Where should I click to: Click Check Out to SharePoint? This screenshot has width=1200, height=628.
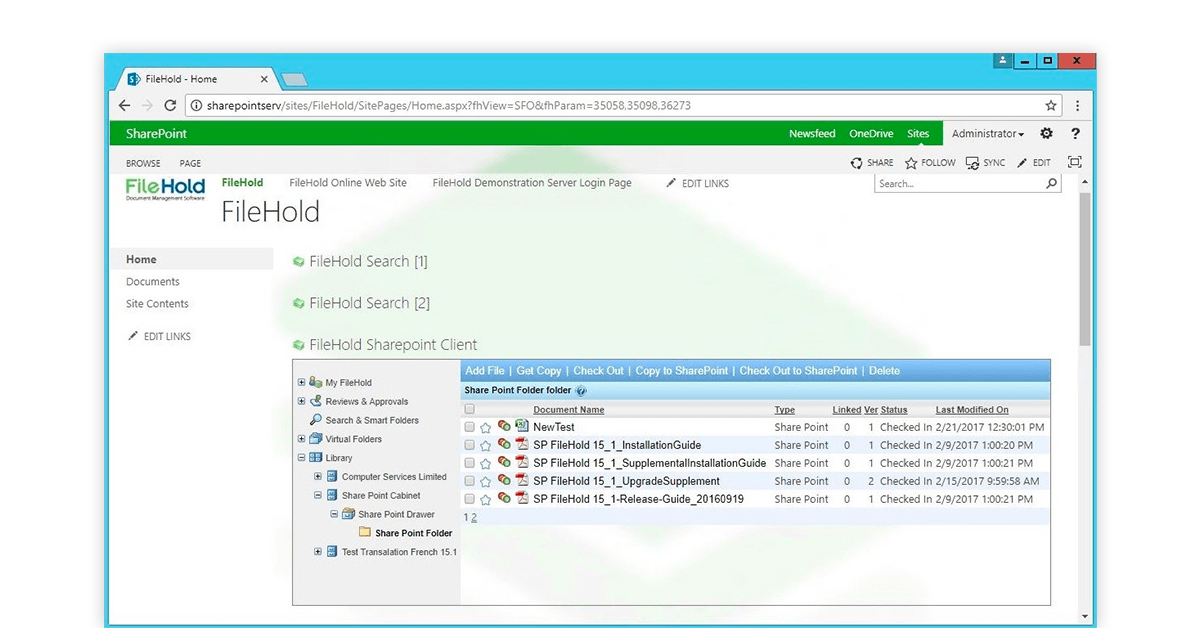click(798, 371)
